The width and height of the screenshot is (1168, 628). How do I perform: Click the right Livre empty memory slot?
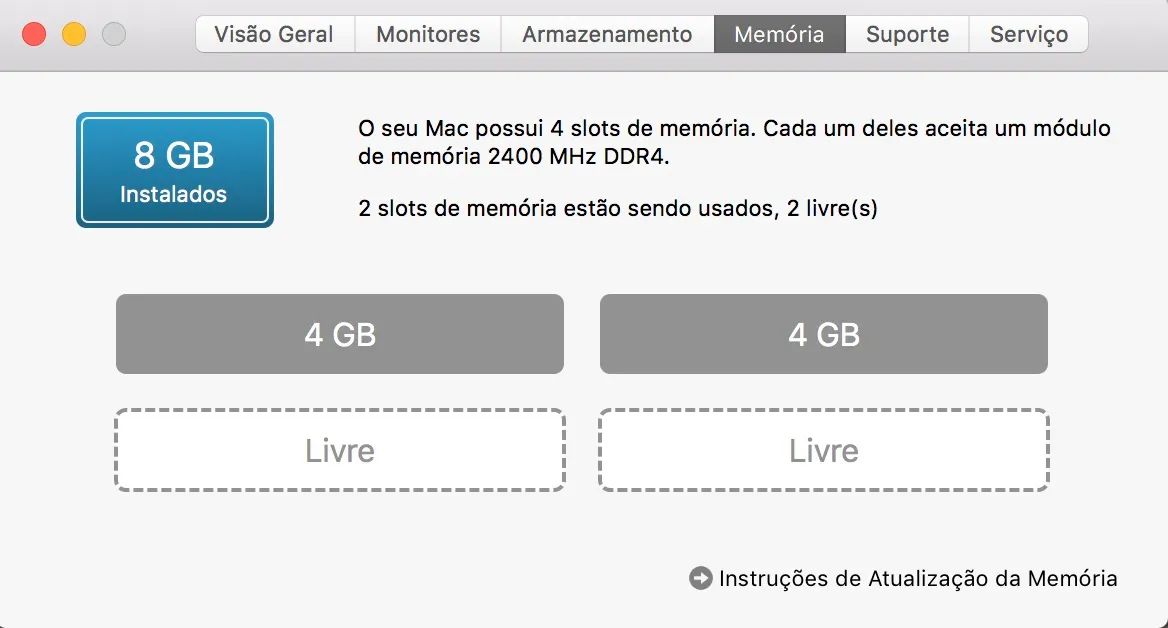[823, 450]
